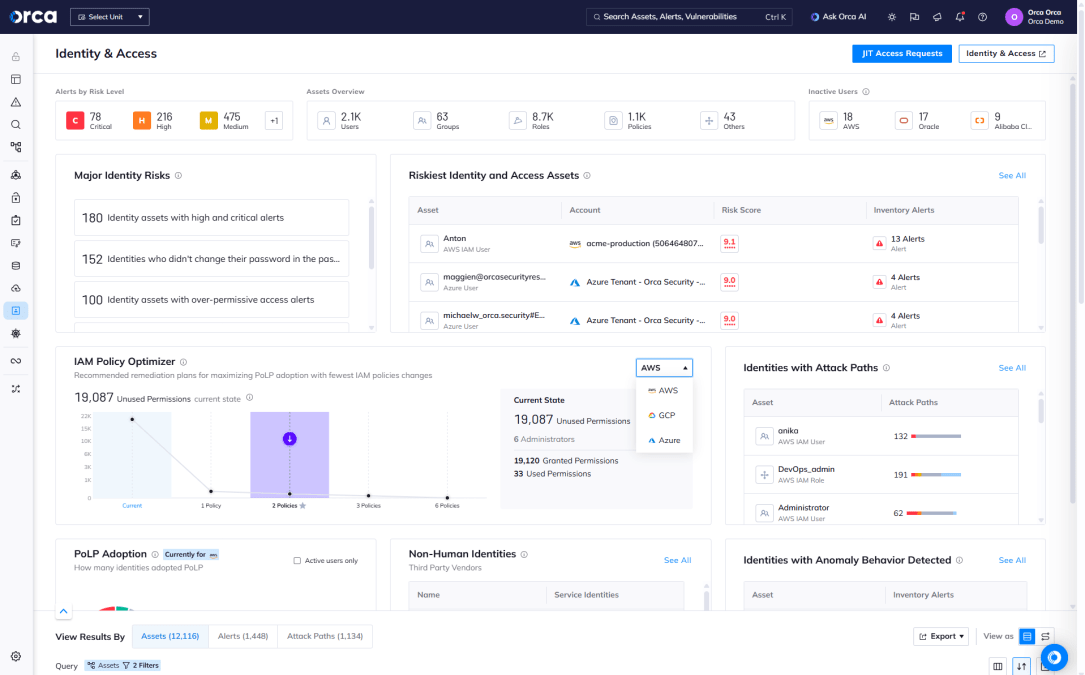Click the notifications bell icon

tap(960, 17)
